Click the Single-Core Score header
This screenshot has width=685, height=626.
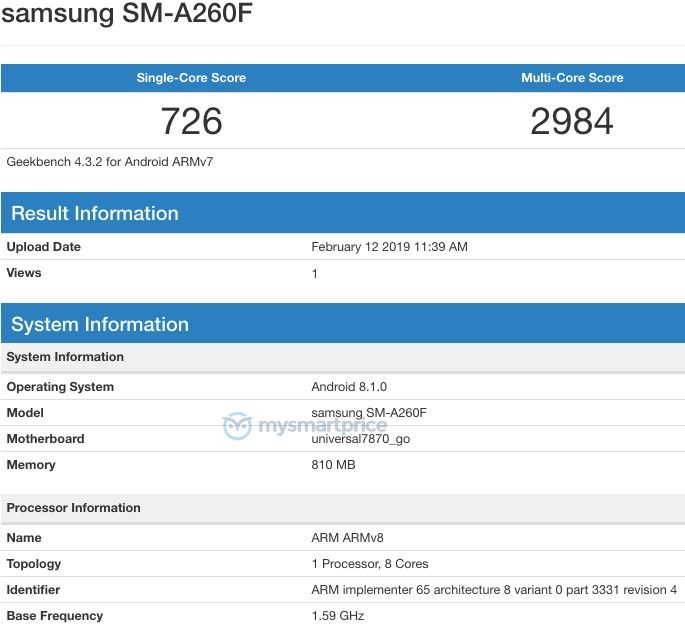pyautogui.click(x=191, y=78)
